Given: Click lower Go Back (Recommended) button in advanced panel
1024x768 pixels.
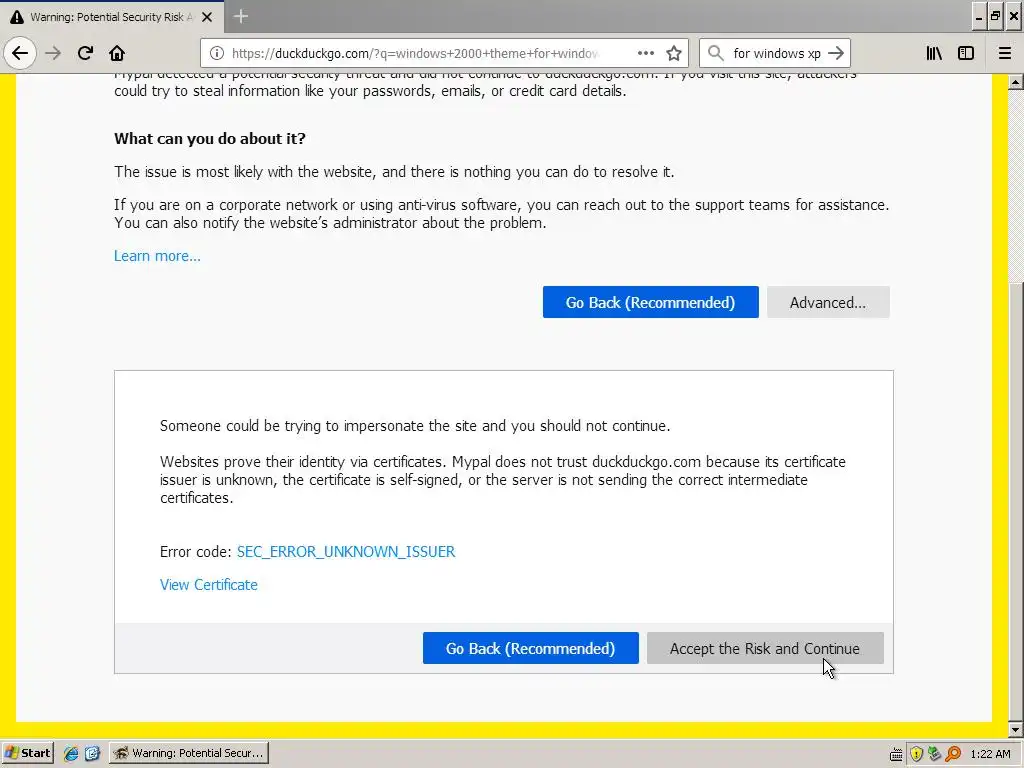Looking at the screenshot, I should click(530, 648).
